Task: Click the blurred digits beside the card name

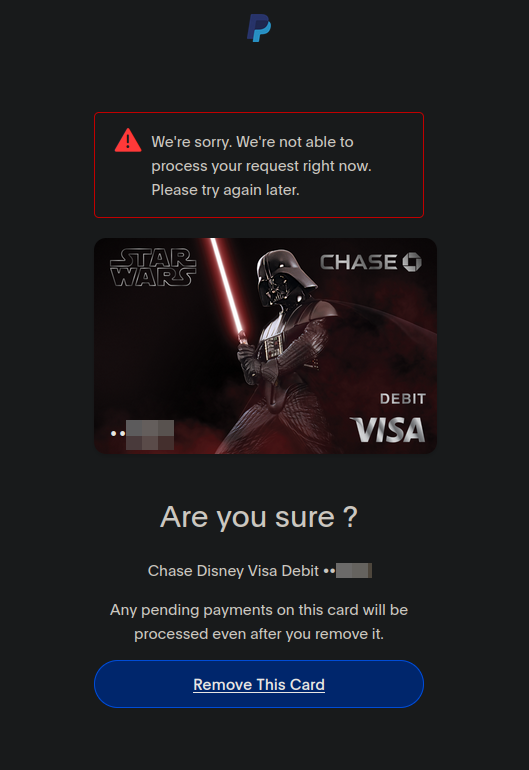Action: [x=354, y=571]
